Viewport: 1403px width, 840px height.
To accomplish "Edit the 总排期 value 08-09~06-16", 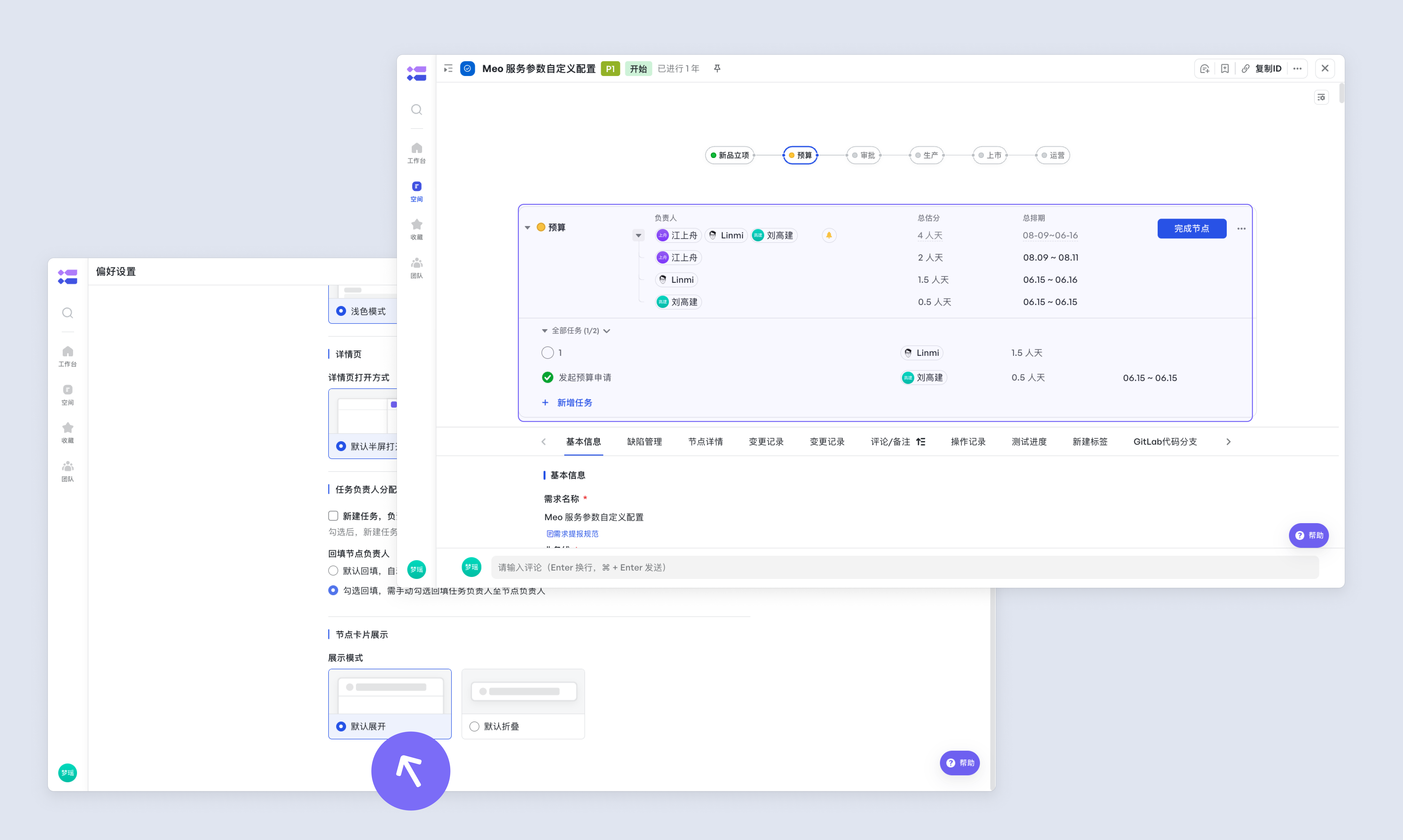I will click(1050, 235).
